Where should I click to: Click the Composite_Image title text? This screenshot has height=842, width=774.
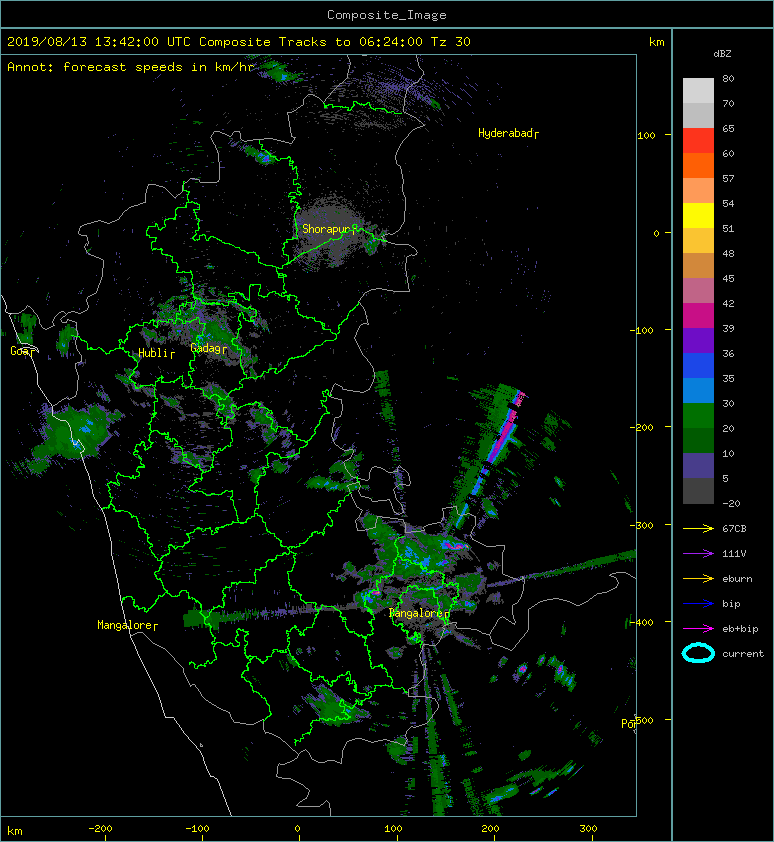pyautogui.click(x=387, y=15)
